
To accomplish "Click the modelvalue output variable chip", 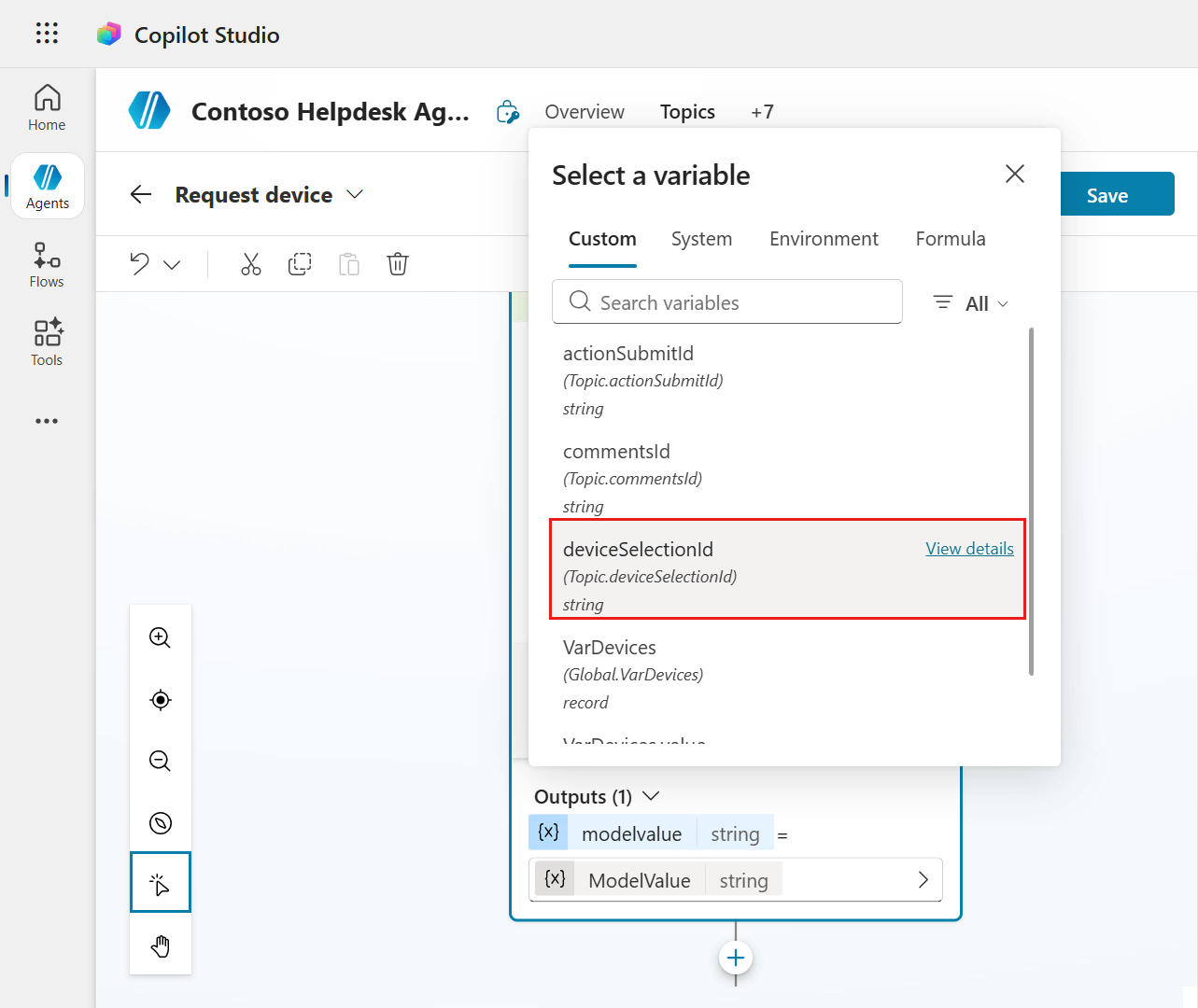I will [651, 833].
